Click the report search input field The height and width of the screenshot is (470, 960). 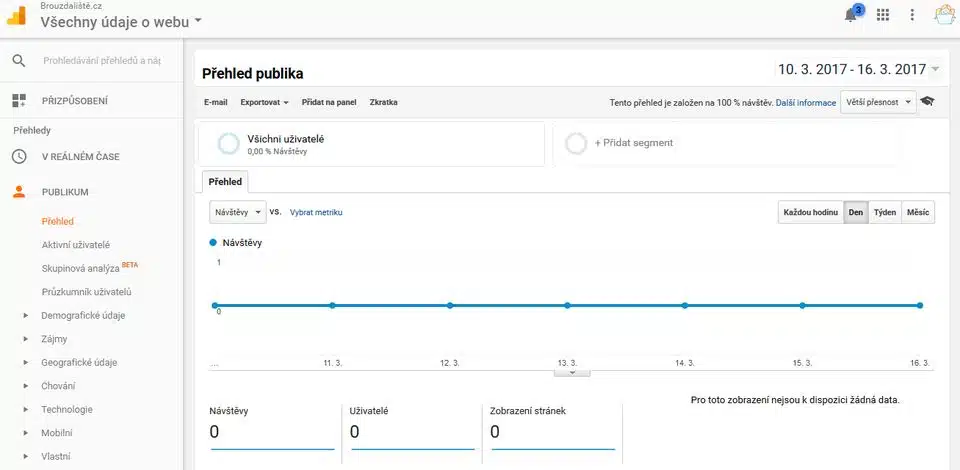[x=102, y=61]
